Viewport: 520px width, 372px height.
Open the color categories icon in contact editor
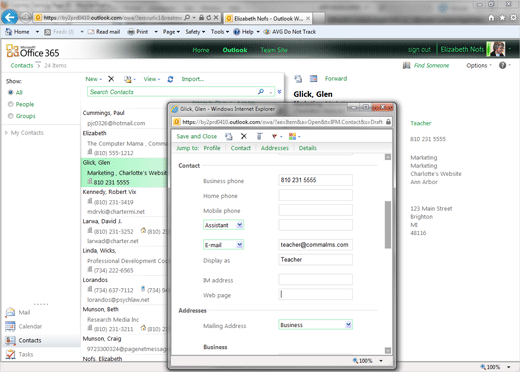[x=292, y=136]
